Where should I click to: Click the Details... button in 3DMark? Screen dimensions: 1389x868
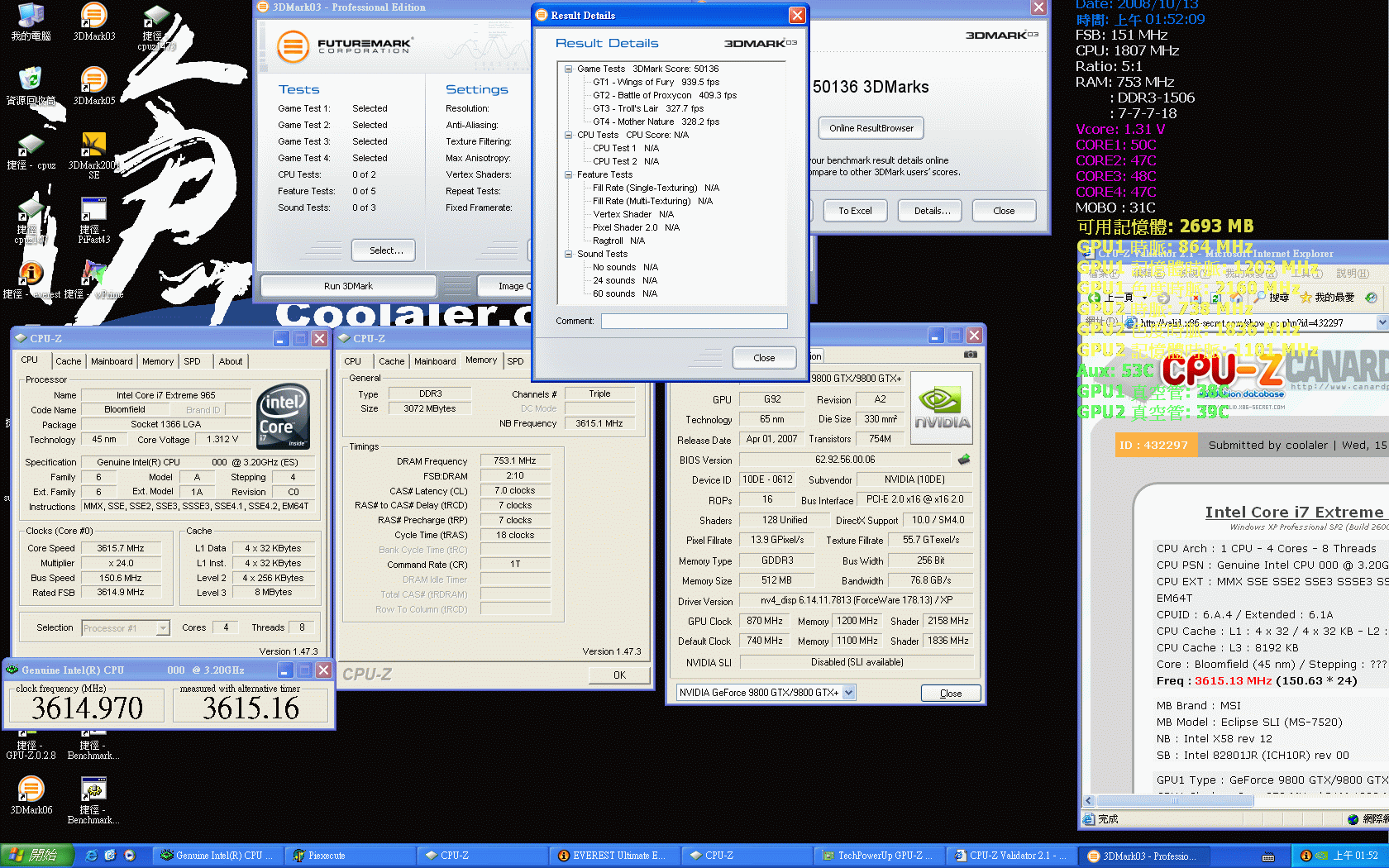(x=932, y=211)
